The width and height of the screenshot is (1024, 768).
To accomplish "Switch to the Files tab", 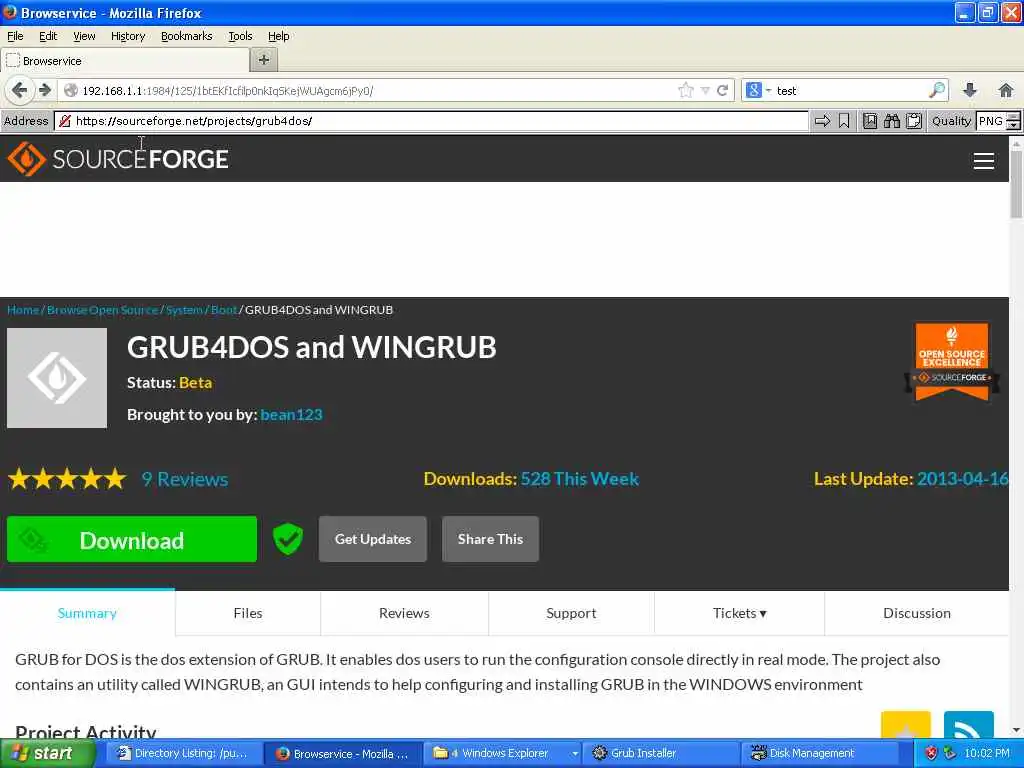I will point(248,613).
